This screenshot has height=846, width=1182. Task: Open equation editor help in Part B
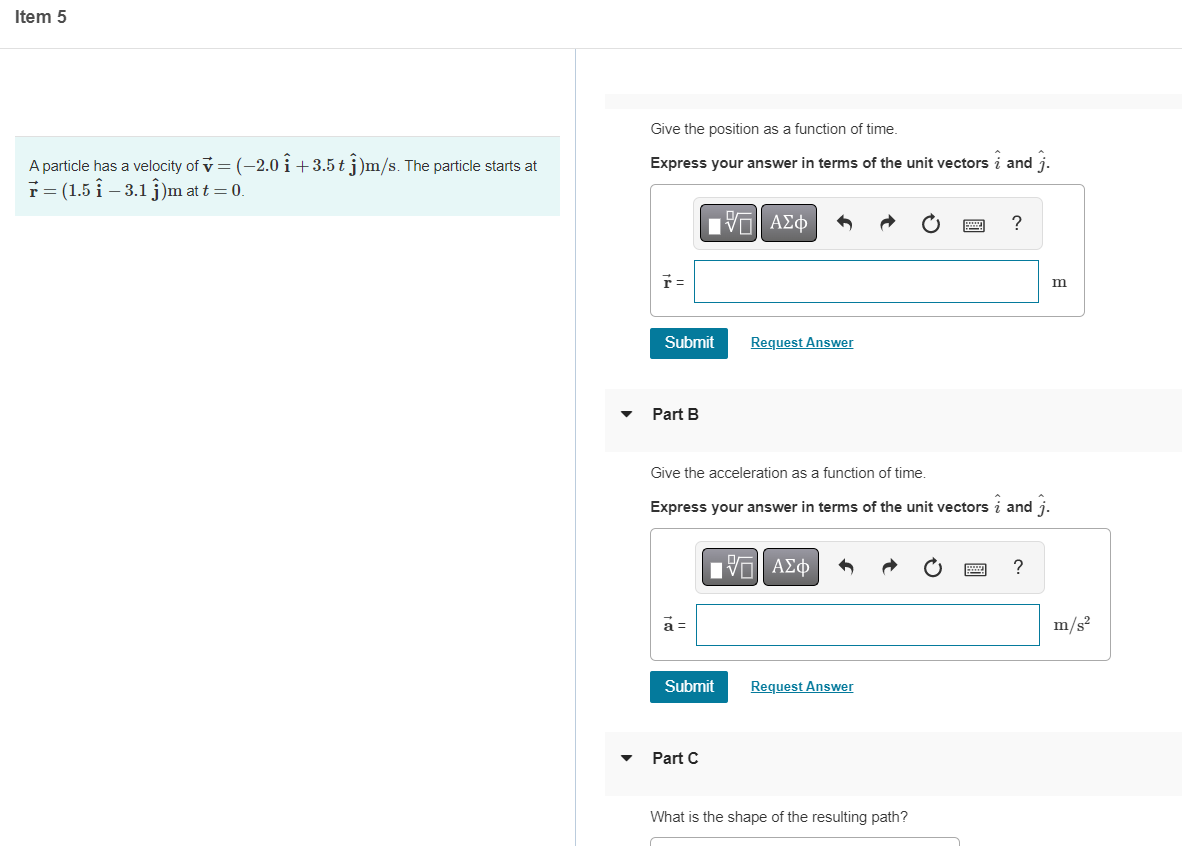click(x=1018, y=567)
